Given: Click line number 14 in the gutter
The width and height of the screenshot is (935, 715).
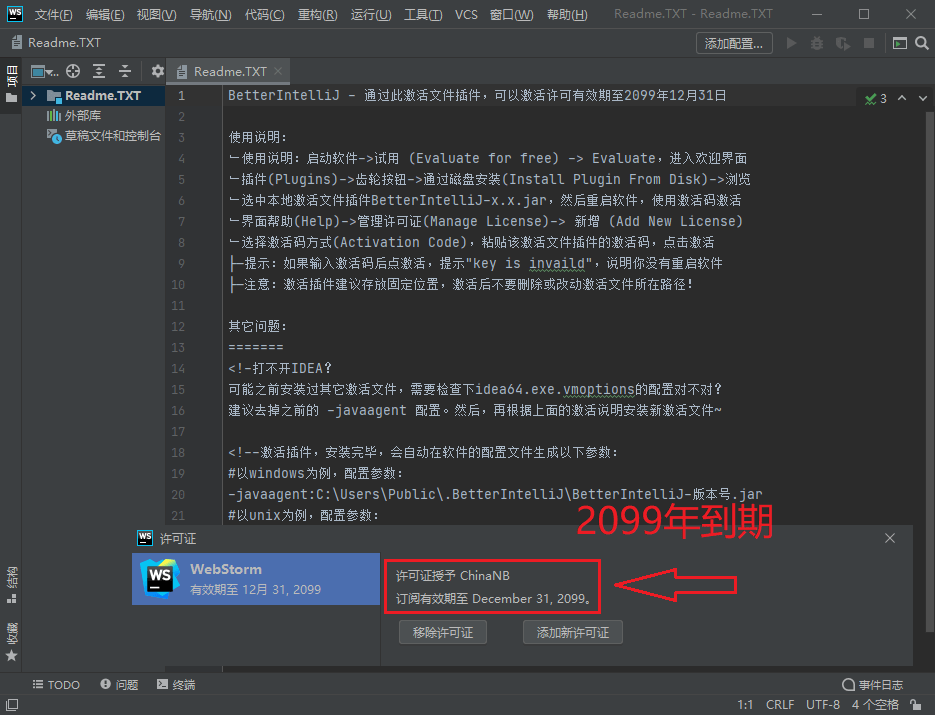Looking at the screenshot, I should (178, 369).
